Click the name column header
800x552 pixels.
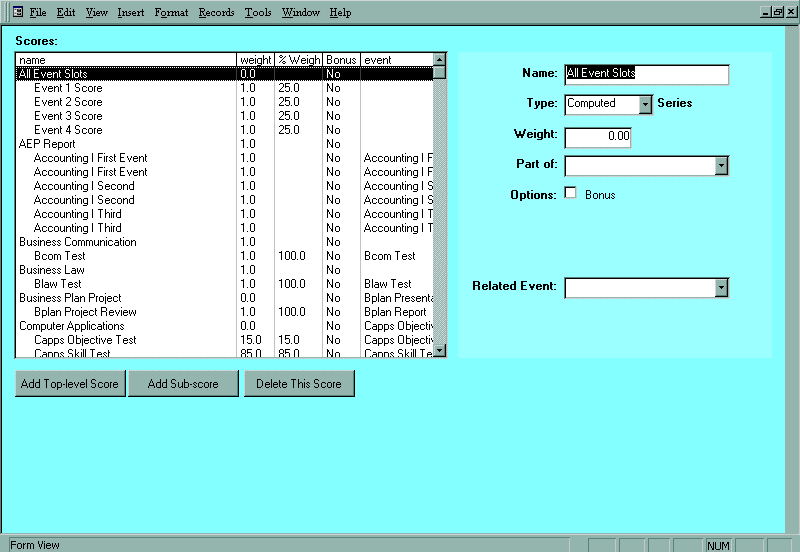(x=127, y=60)
